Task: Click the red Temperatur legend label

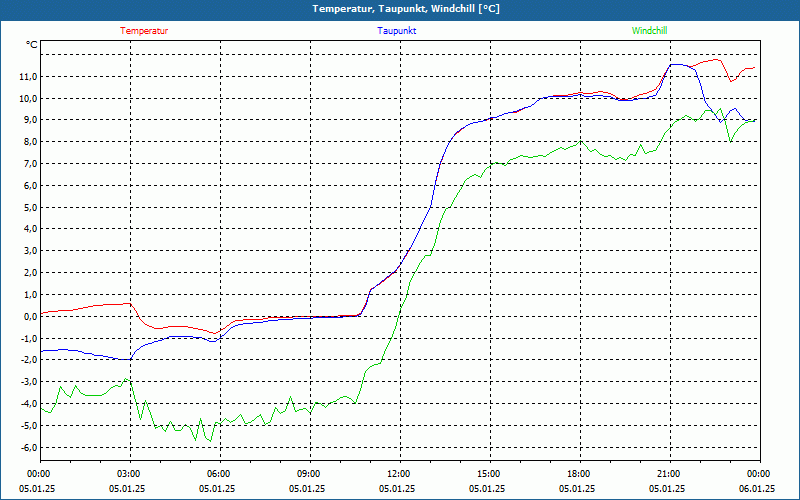Action: (144, 31)
